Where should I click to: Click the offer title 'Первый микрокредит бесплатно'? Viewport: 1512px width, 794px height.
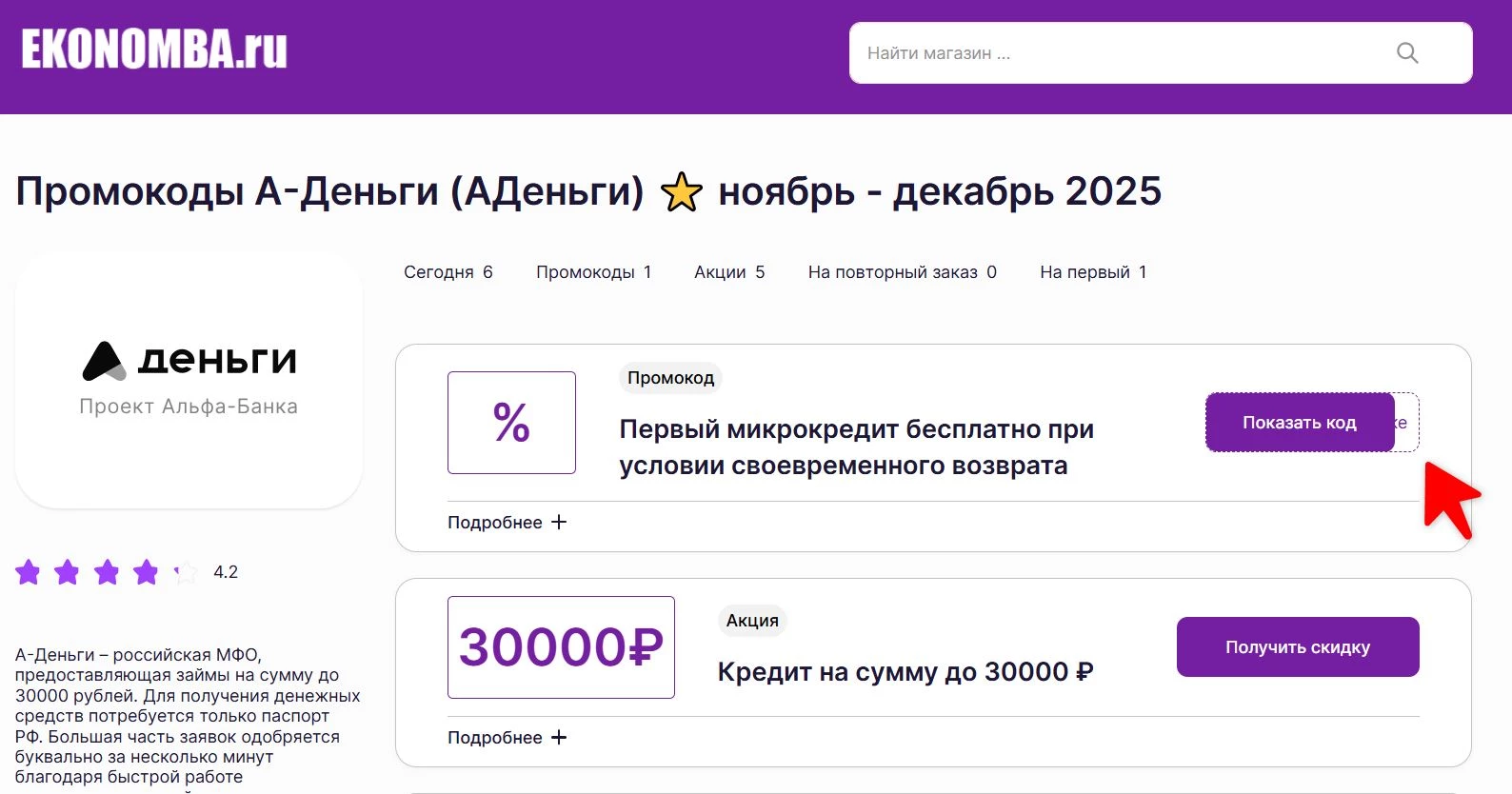tap(857, 447)
